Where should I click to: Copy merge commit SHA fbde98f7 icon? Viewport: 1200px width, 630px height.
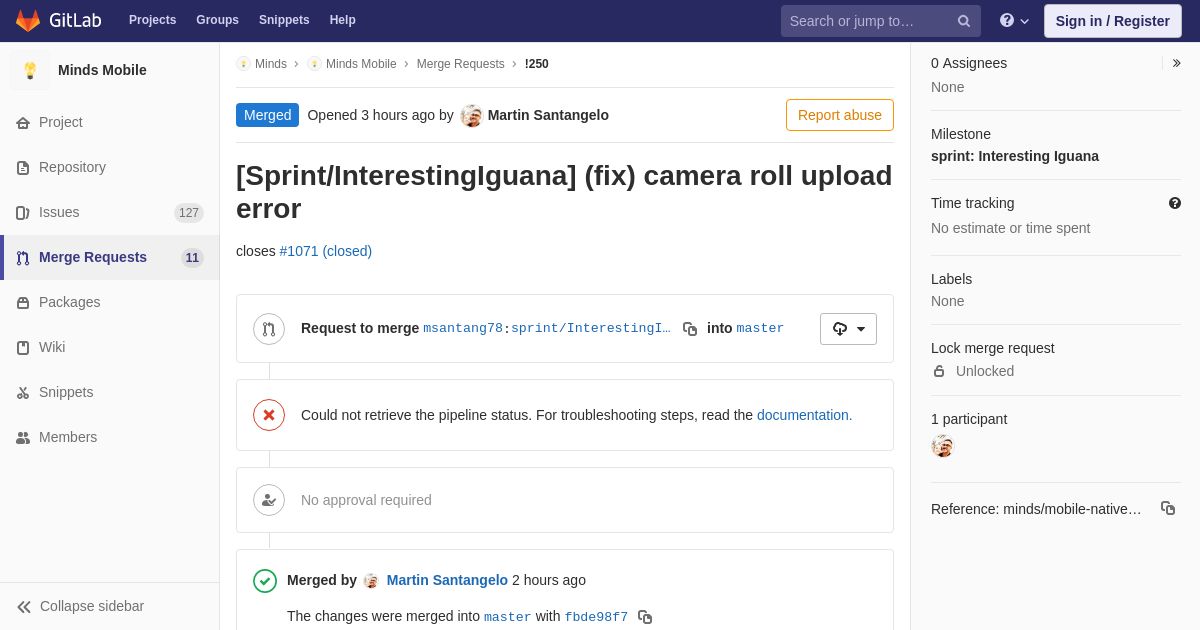point(645,617)
